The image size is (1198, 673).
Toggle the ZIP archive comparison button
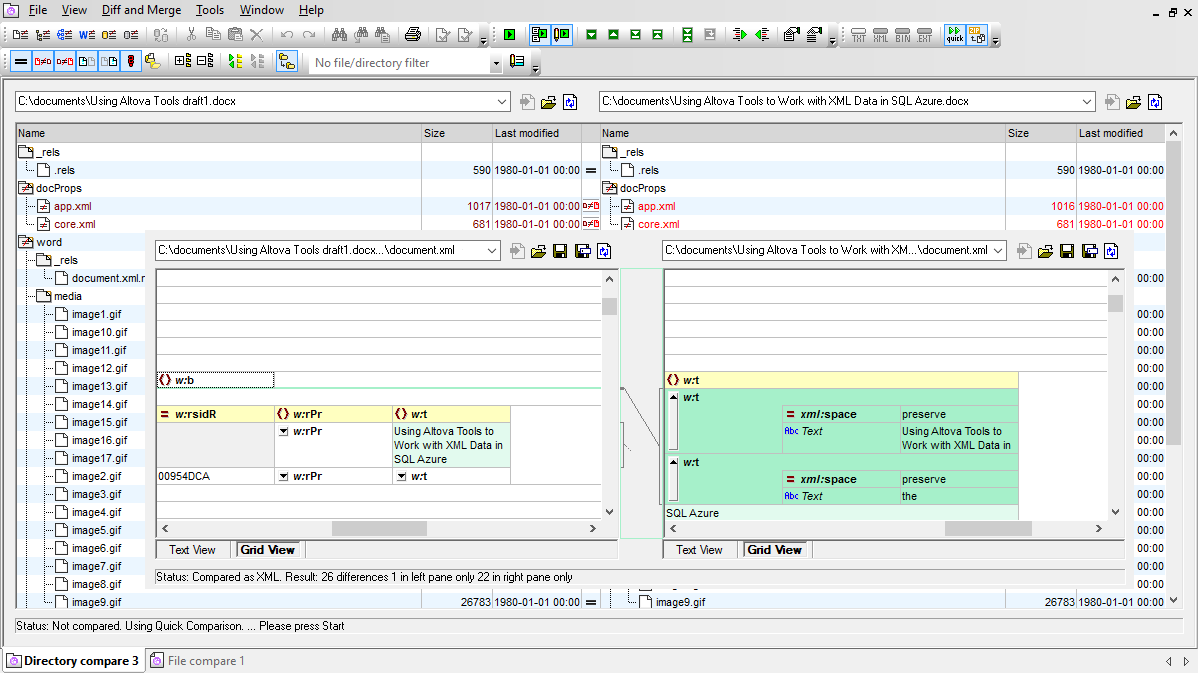coord(977,35)
